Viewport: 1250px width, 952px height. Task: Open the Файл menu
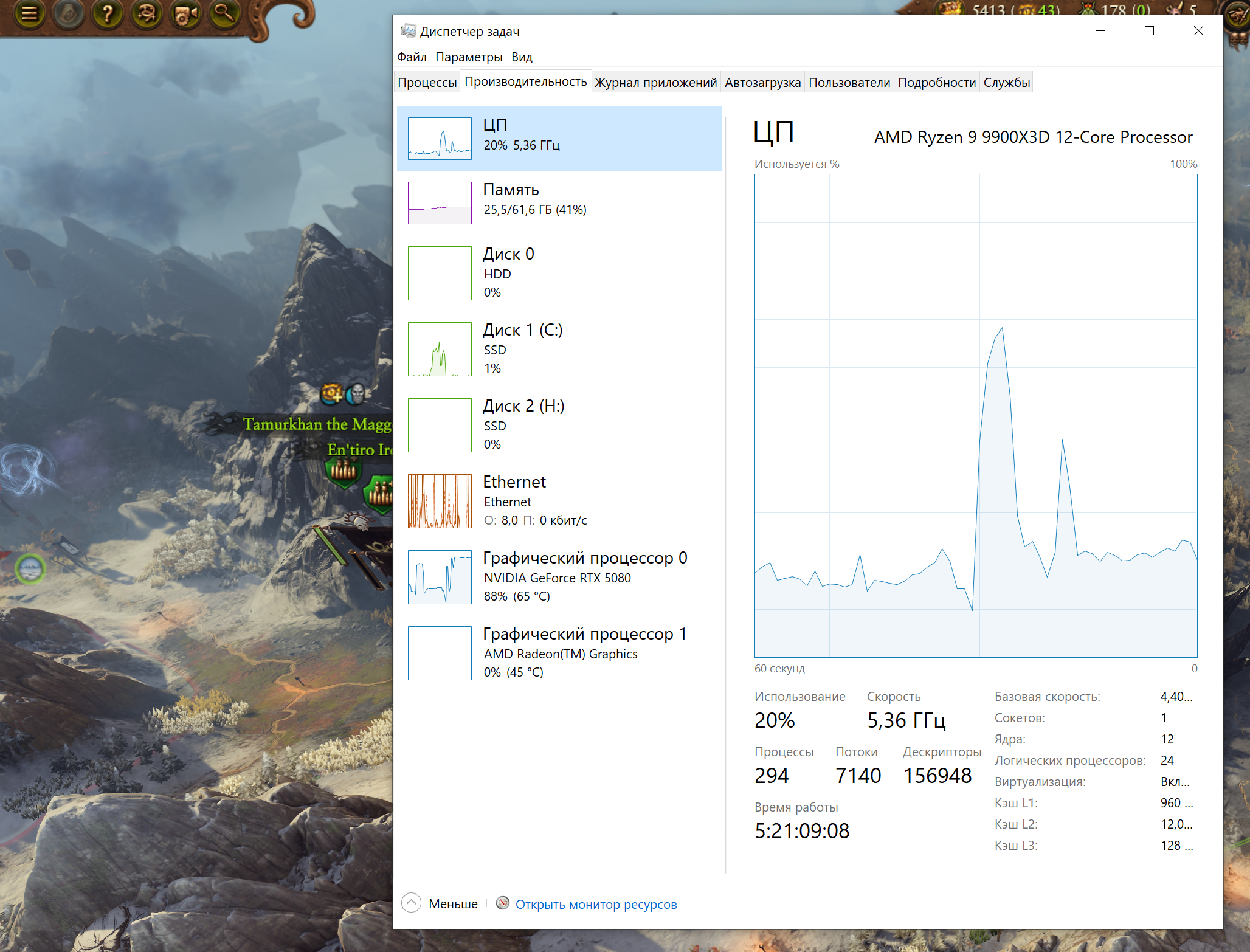[x=412, y=57]
